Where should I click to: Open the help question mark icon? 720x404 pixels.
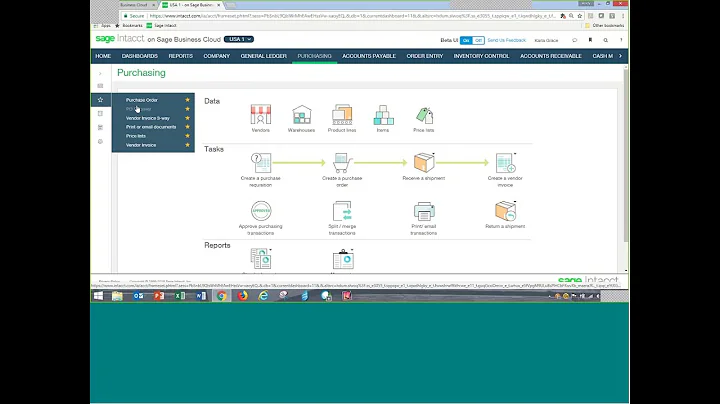click(x=621, y=40)
